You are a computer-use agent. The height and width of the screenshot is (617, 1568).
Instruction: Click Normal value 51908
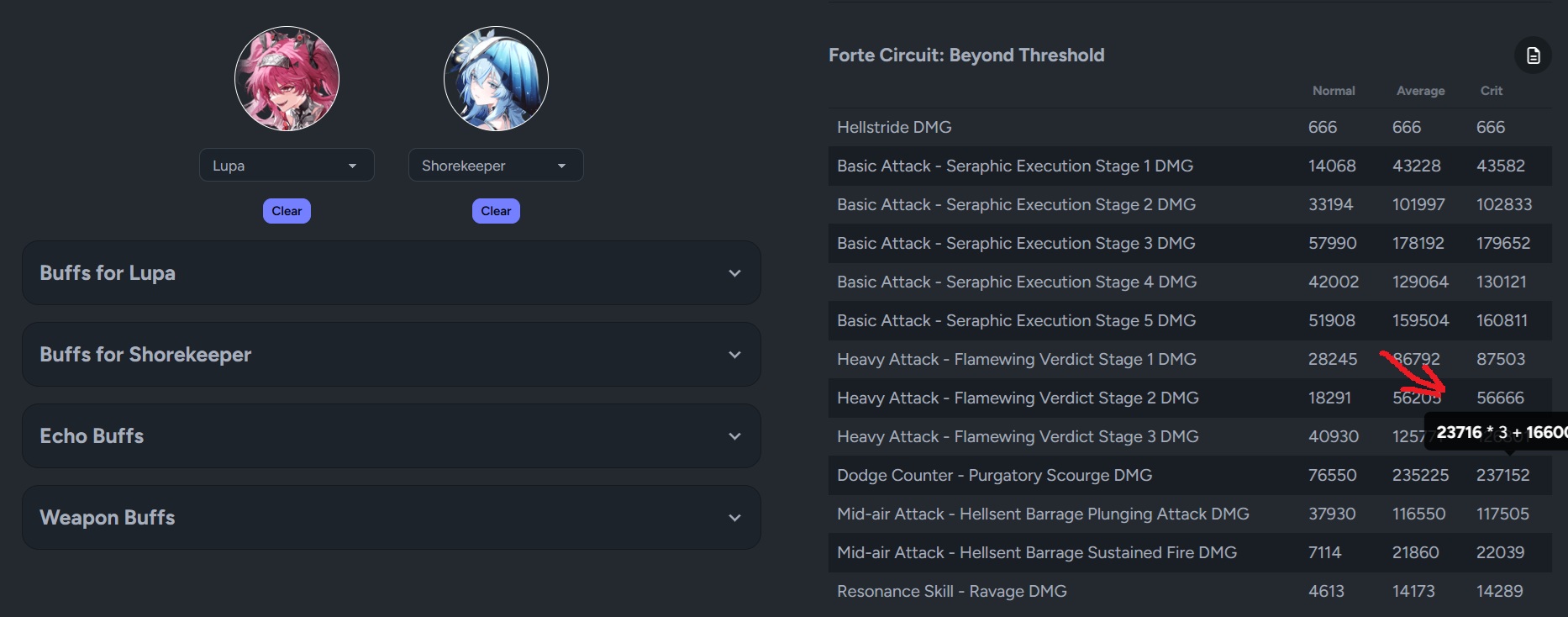(x=1332, y=320)
